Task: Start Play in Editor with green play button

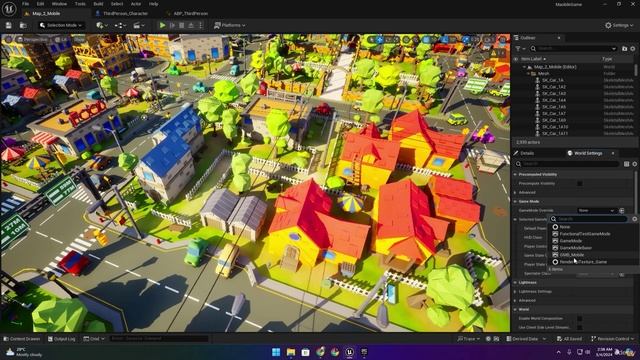Action: point(162,25)
